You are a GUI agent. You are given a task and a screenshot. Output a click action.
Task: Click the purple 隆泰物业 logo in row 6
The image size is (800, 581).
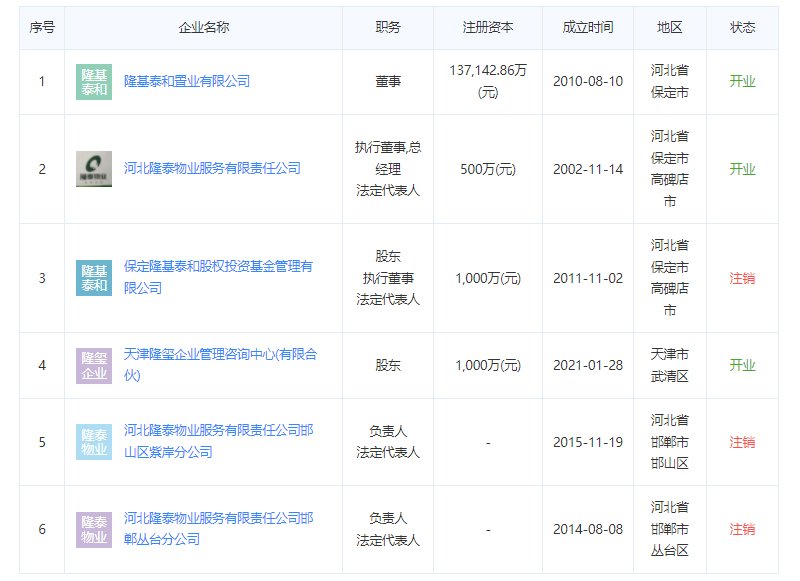(94, 529)
